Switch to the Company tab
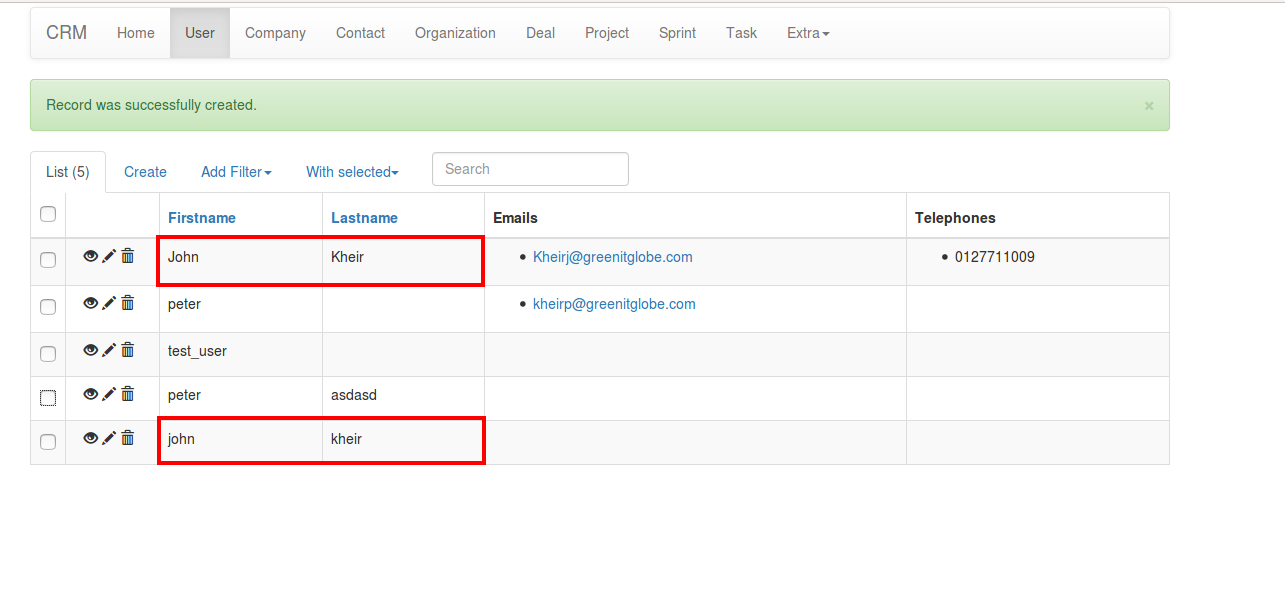This screenshot has width=1285, height=604. (275, 32)
